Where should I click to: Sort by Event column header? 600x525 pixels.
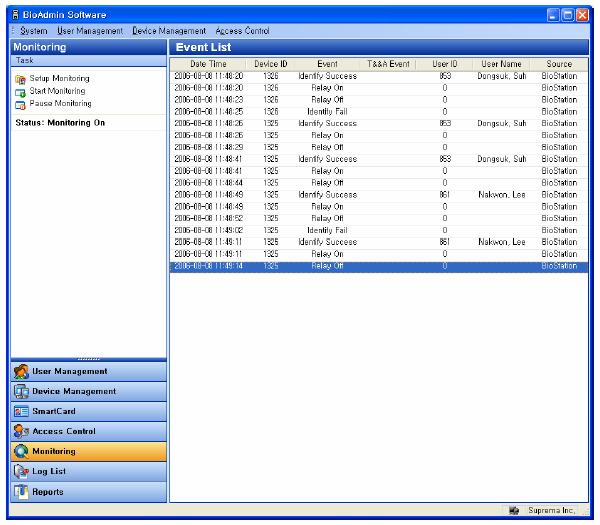327,64
